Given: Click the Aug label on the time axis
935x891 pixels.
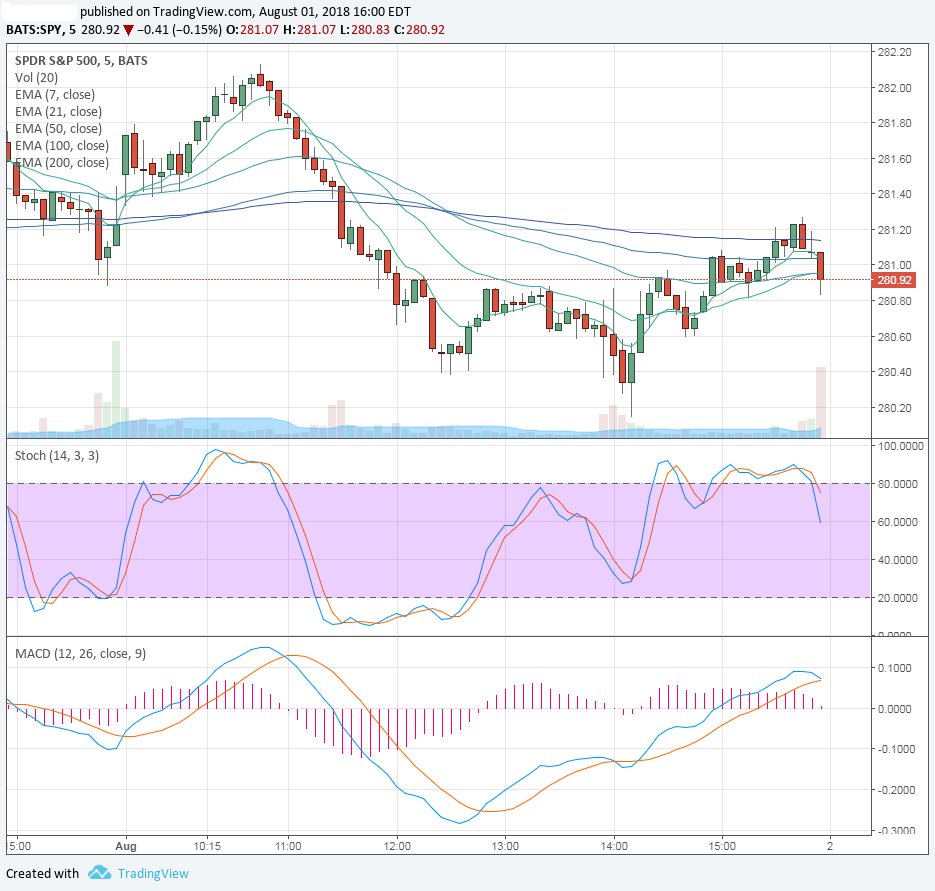Looking at the screenshot, I should click(126, 846).
